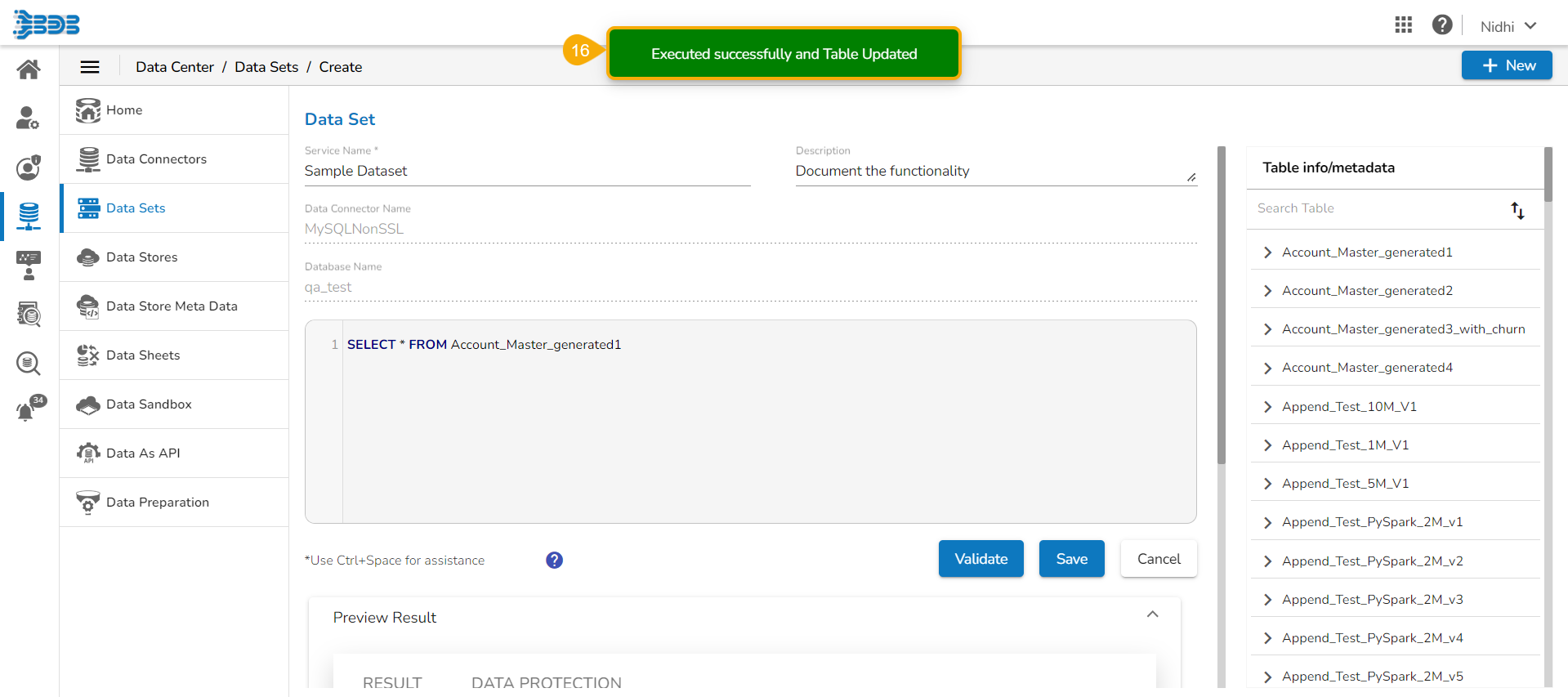This screenshot has width=1568, height=697.
Task: Select Append_Test_PySpark_2M_v5 table name
Action: coord(1373,677)
